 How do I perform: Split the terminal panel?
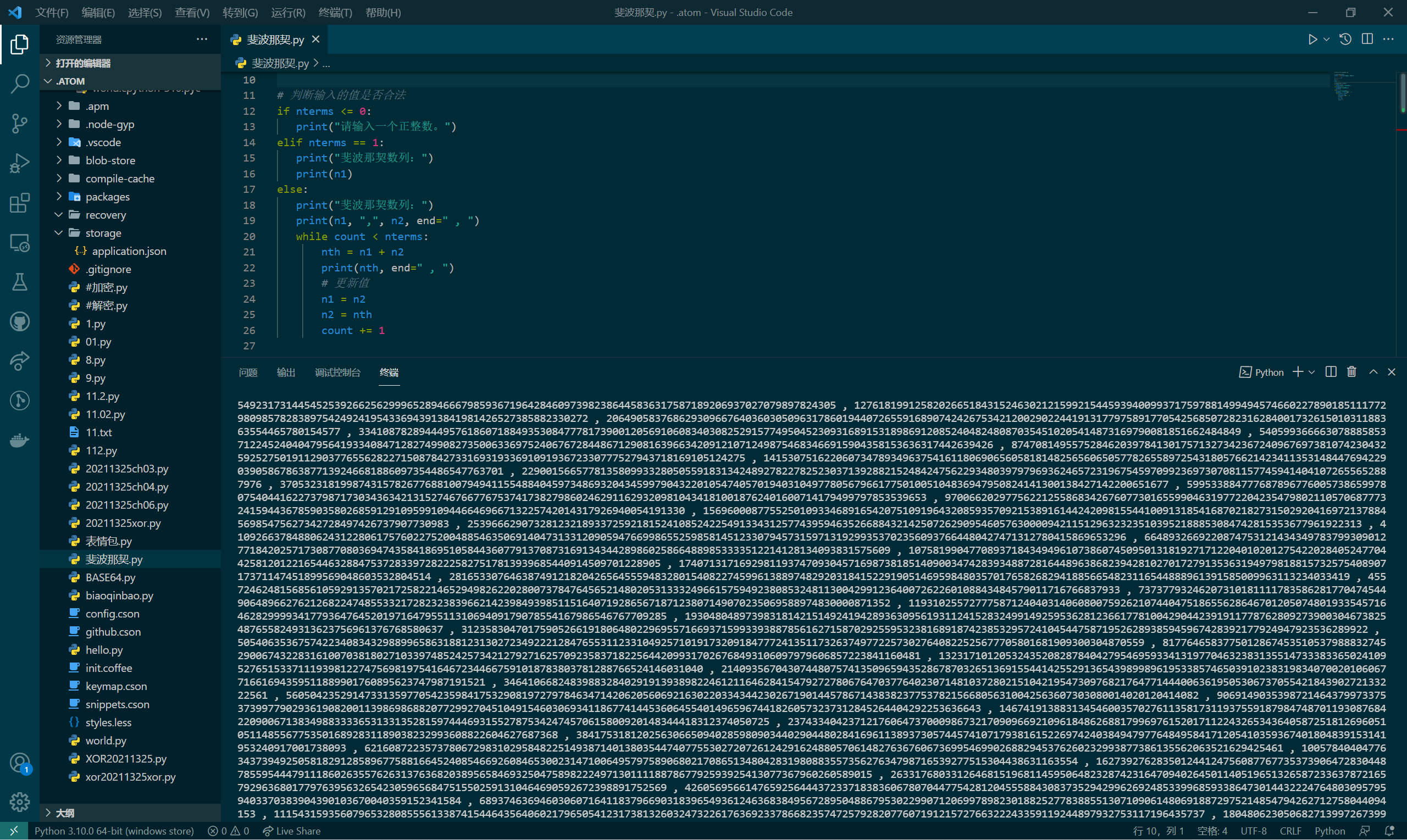(x=1331, y=372)
